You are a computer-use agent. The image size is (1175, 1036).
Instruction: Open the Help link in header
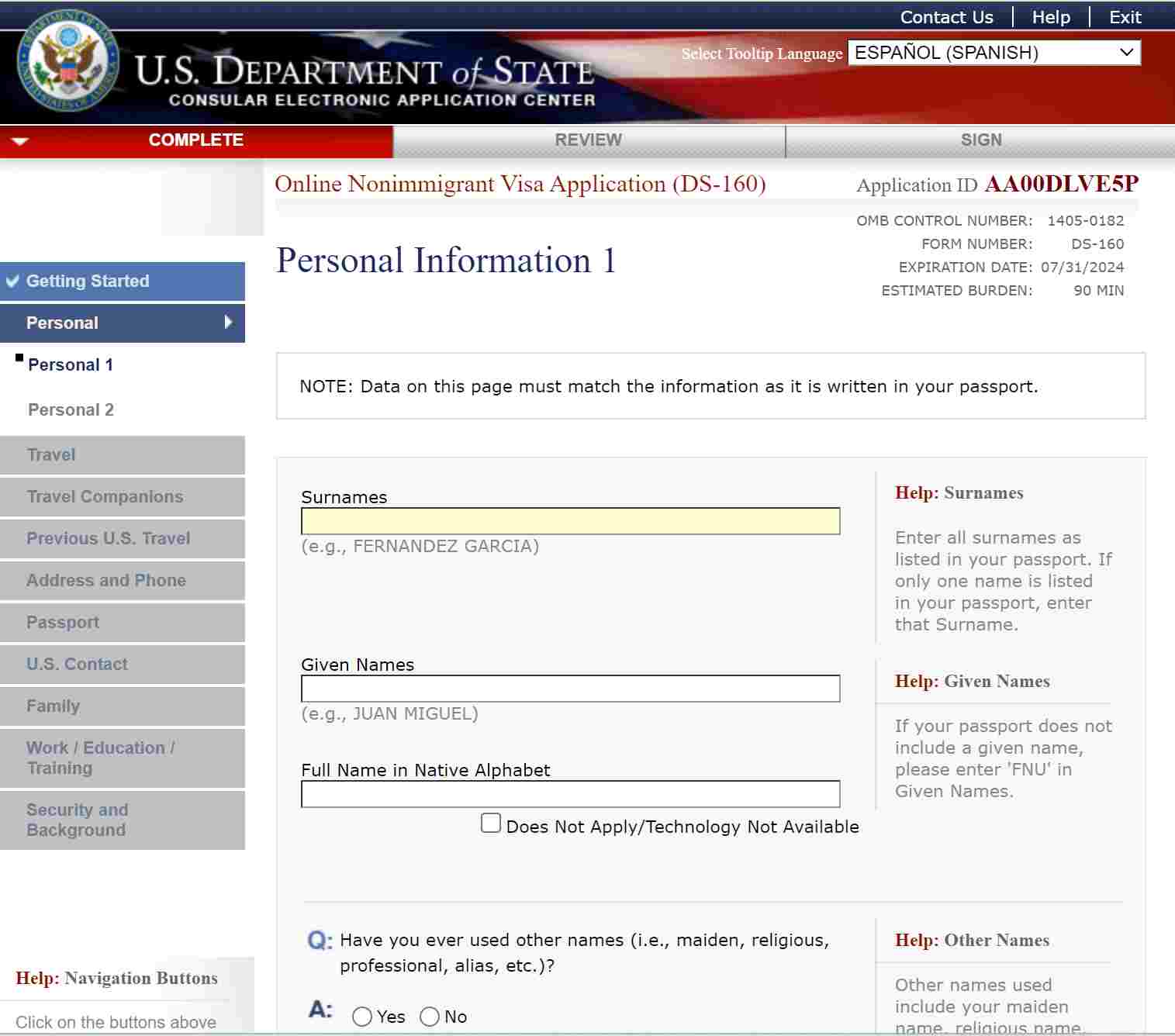(x=1050, y=17)
